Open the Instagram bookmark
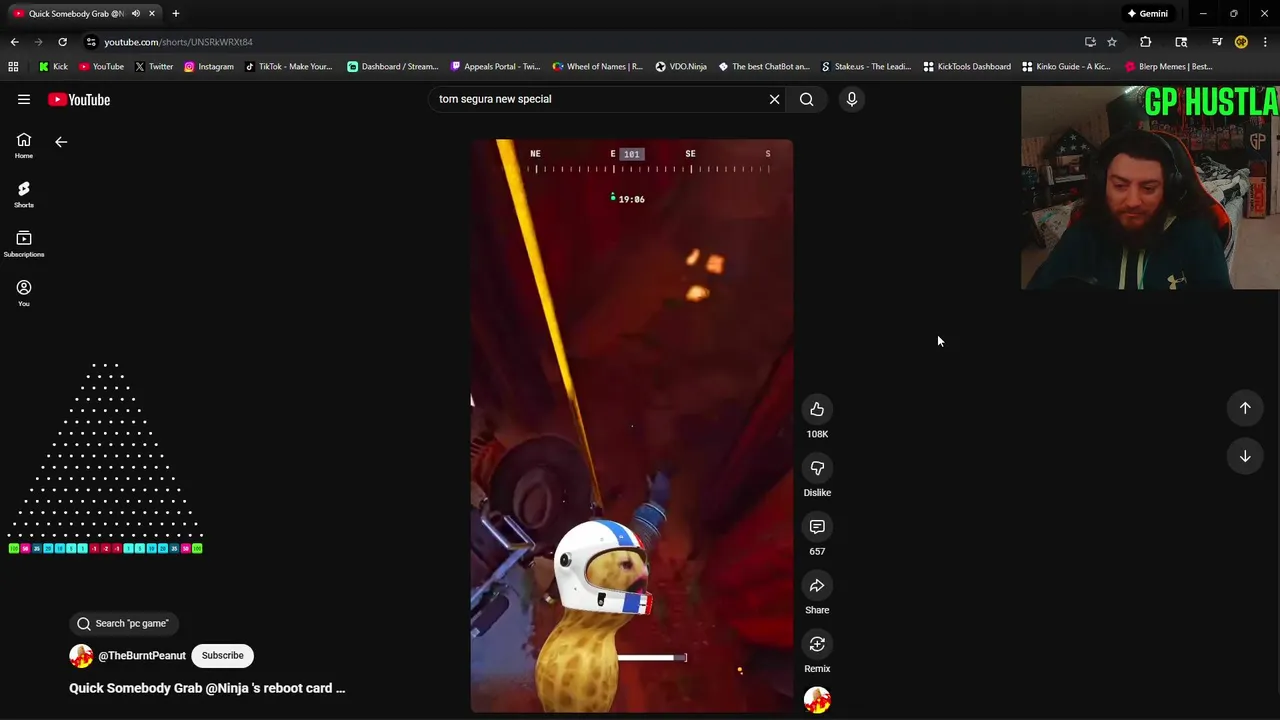 (x=209, y=67)
